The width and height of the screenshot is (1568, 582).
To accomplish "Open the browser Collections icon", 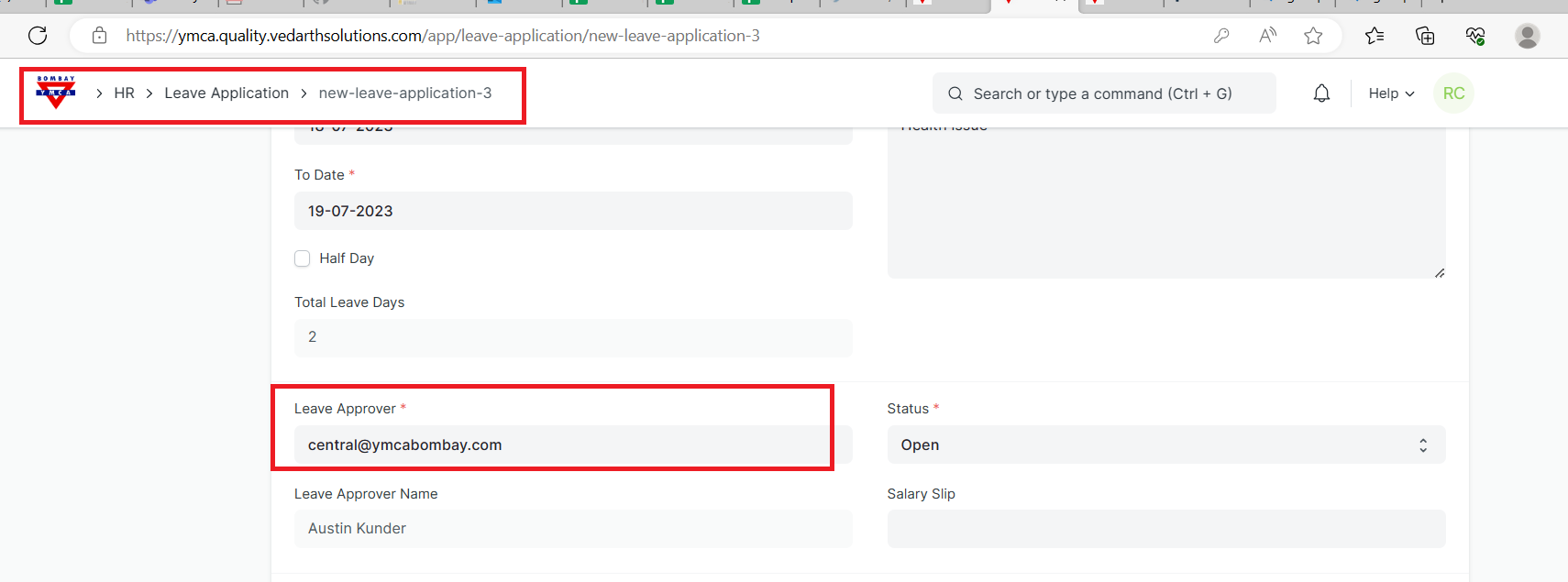I will click(x=1425, y=36).
